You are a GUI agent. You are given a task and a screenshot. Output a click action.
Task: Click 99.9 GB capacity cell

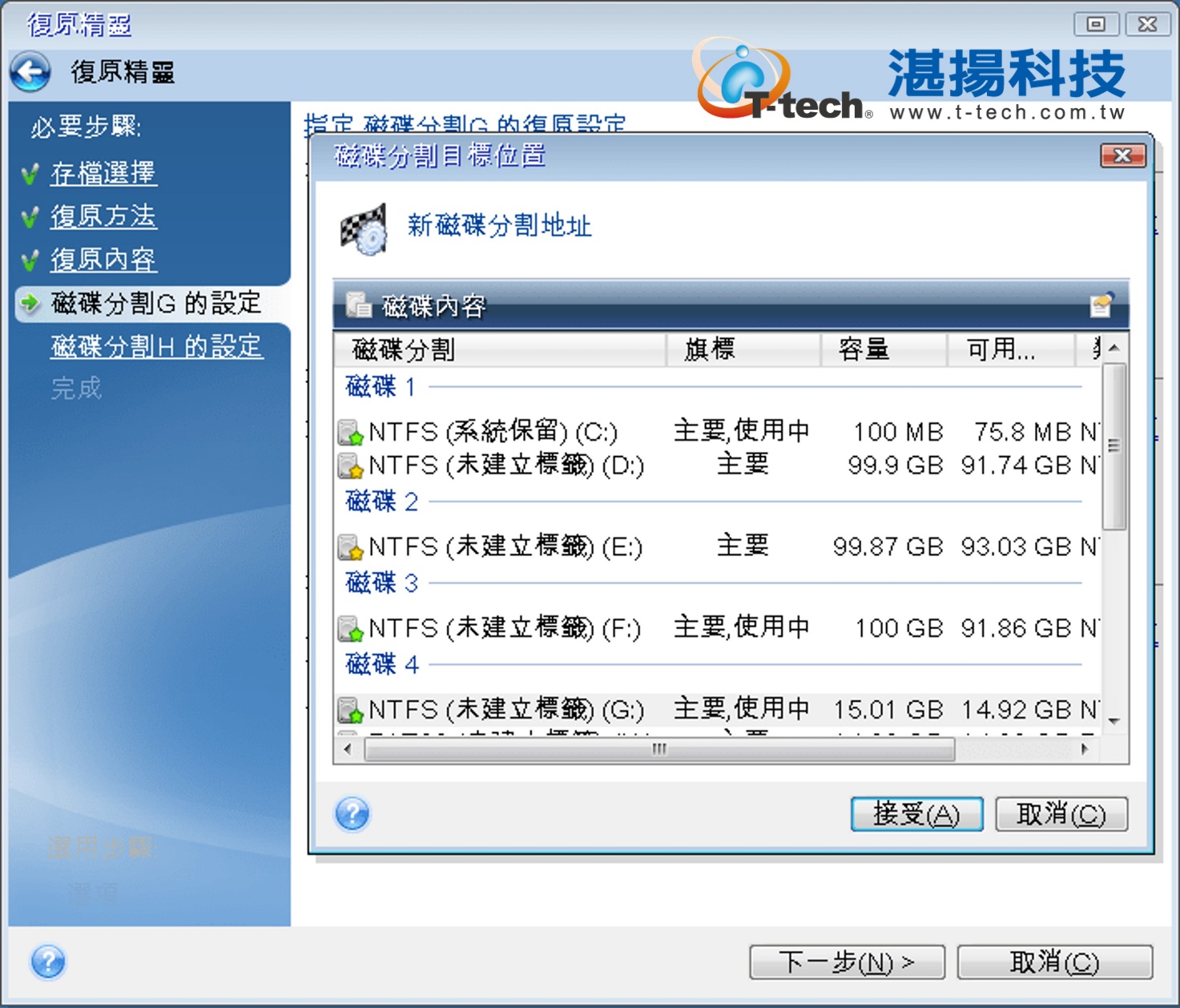click(x=896, y=466)
